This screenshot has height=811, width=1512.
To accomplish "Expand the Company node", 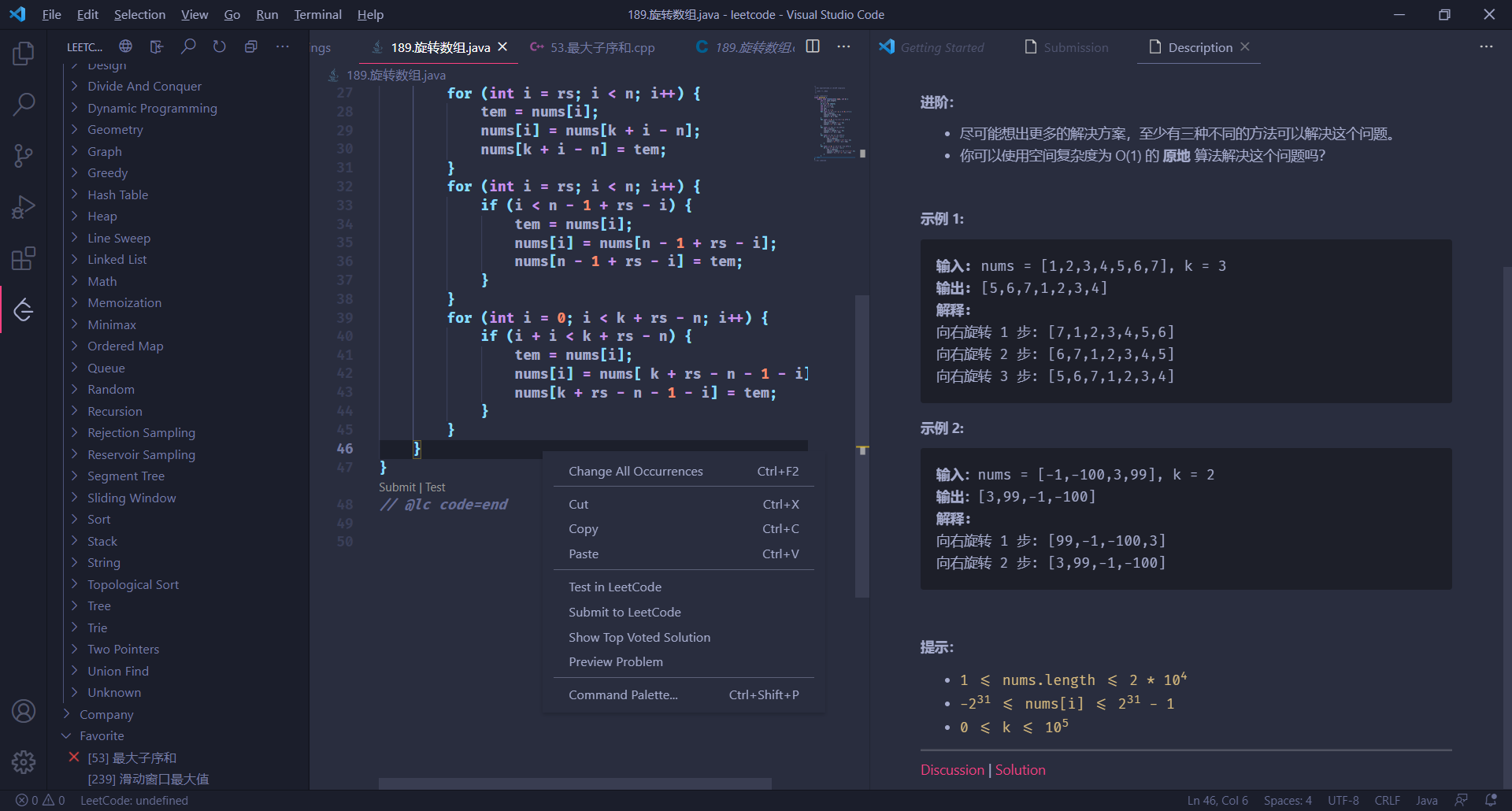I will tap(106, 714).
